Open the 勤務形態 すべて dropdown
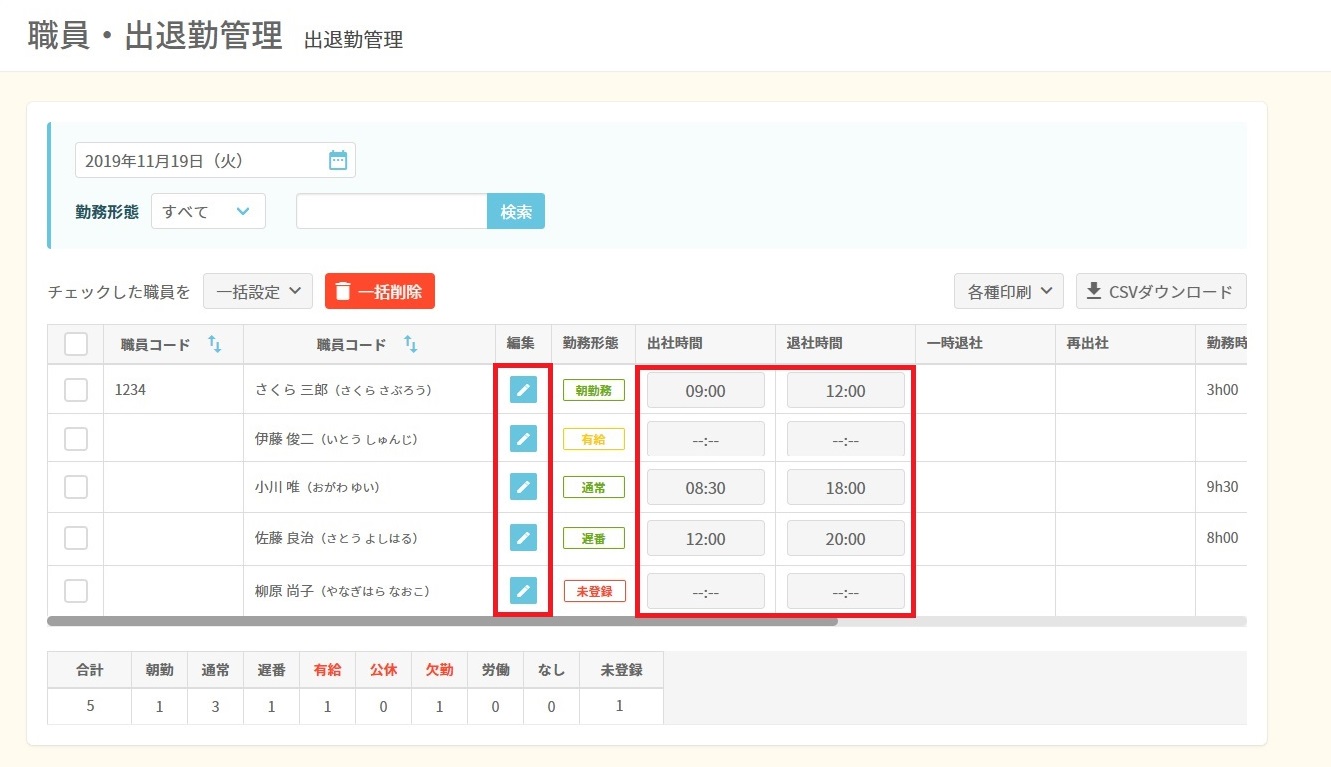1331x767 pixels. [x=208, y=211]
